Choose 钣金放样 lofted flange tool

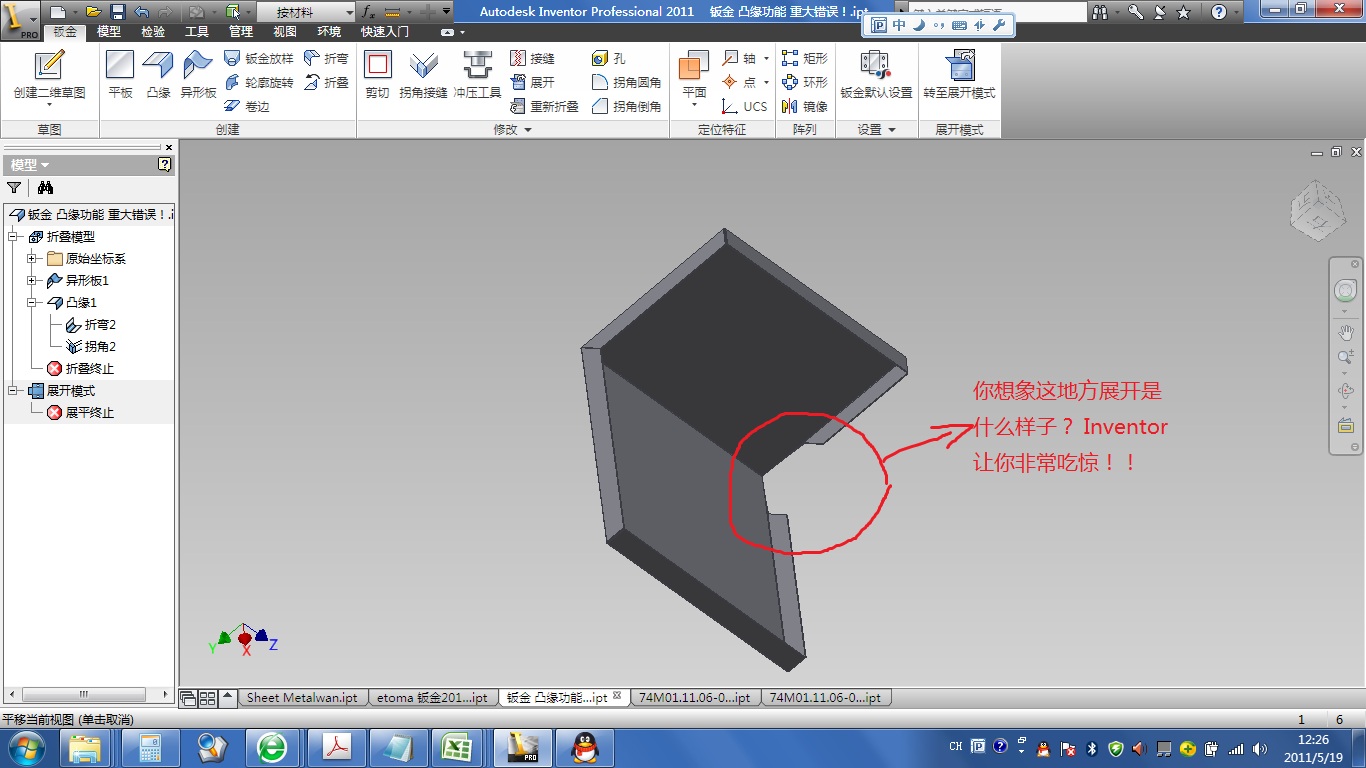(x=259, y=59)
